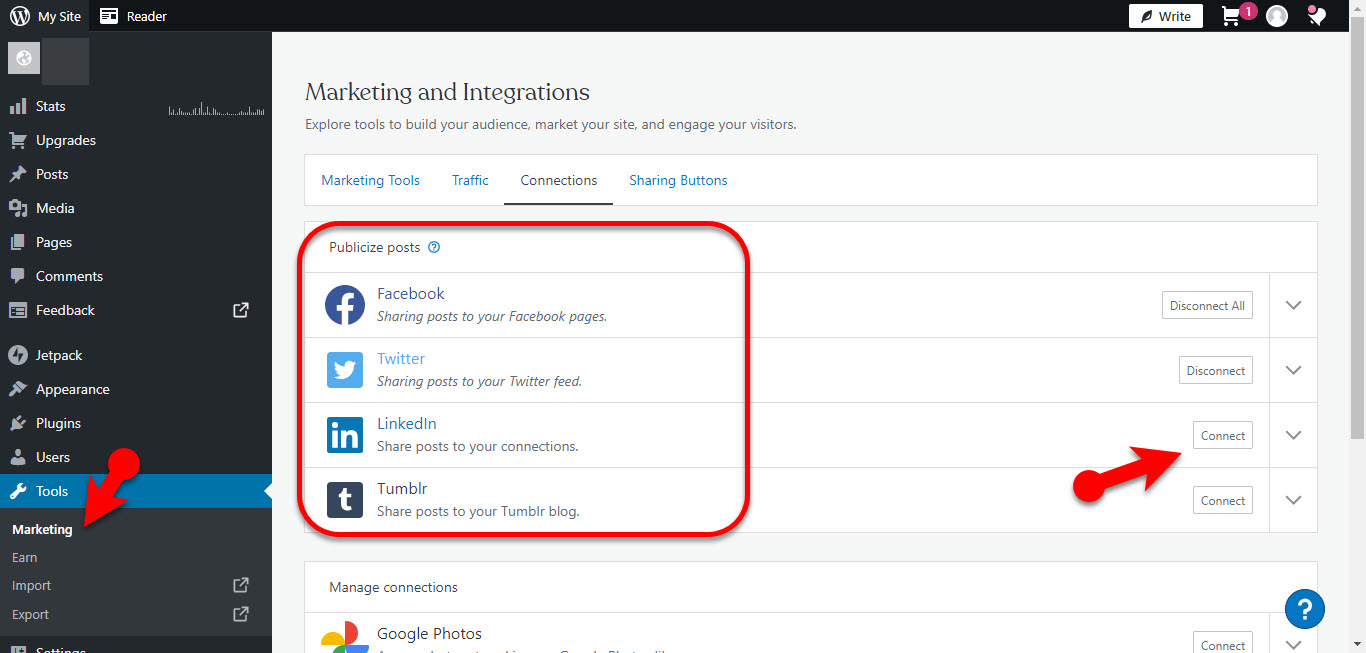Click the Pages icon in sidebar
Image resolution: width=1366 pixels, height=653 pixels.
point(18,242)
